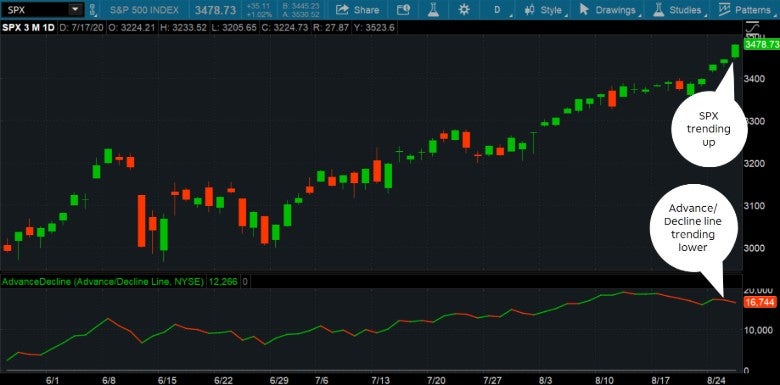Click the SPX 3 M 1D chart label
The height and width of the screenshot is (385, 780).
point(29,28)
